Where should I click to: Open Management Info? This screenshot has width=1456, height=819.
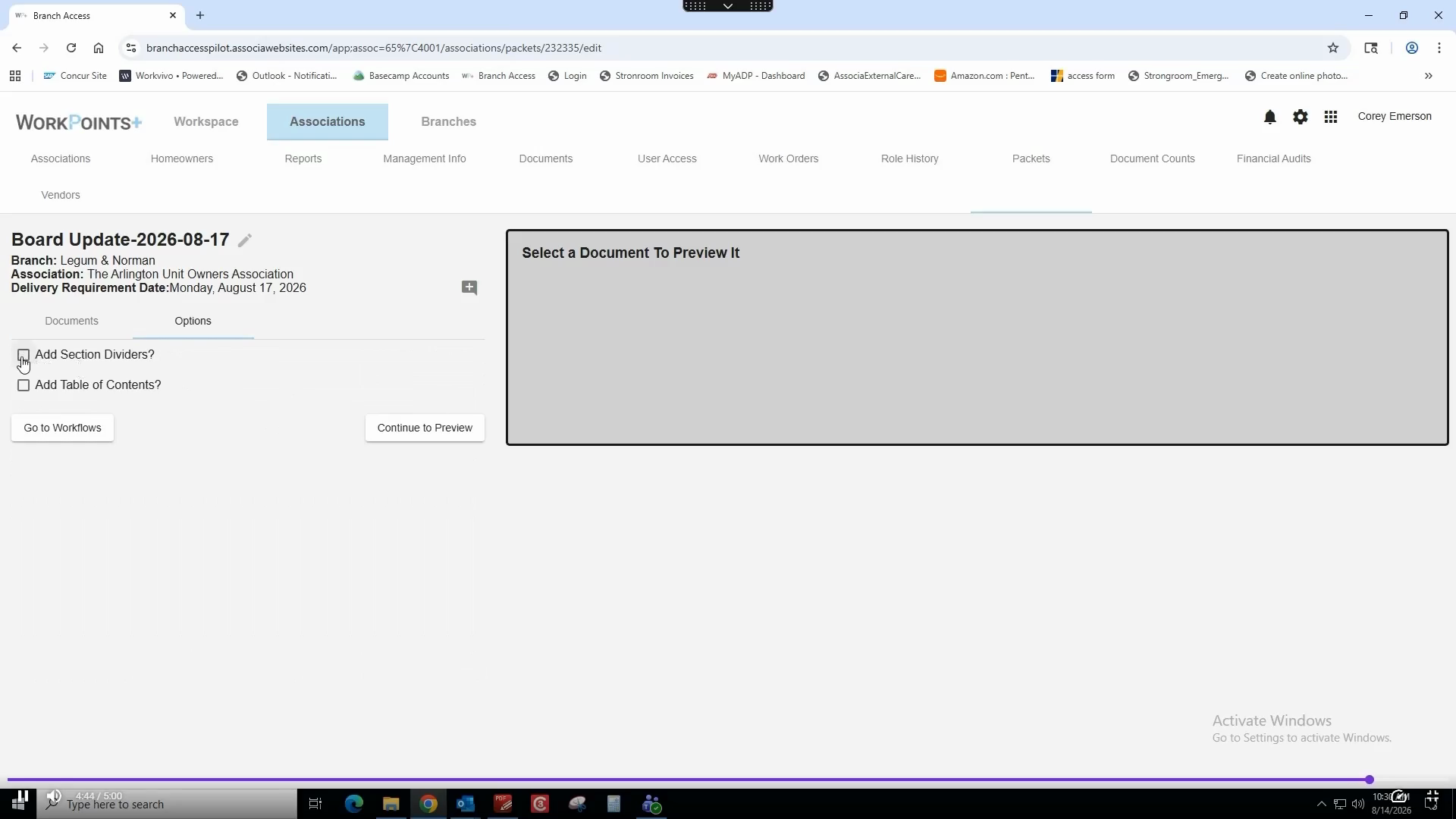click(425, 158)
